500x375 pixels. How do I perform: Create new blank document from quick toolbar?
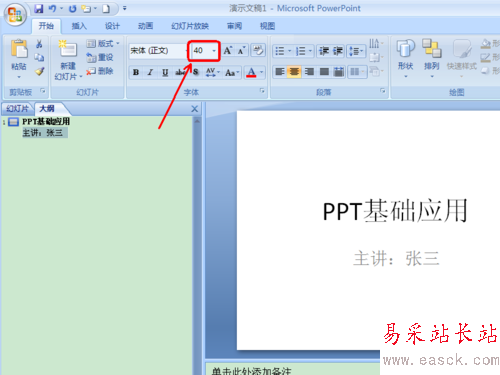pyautogui.click(x=106, y=9)
